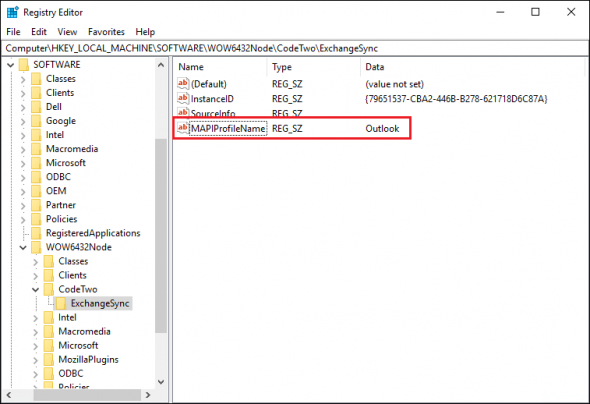Click the Registry Editor app icon

point(12,12)
